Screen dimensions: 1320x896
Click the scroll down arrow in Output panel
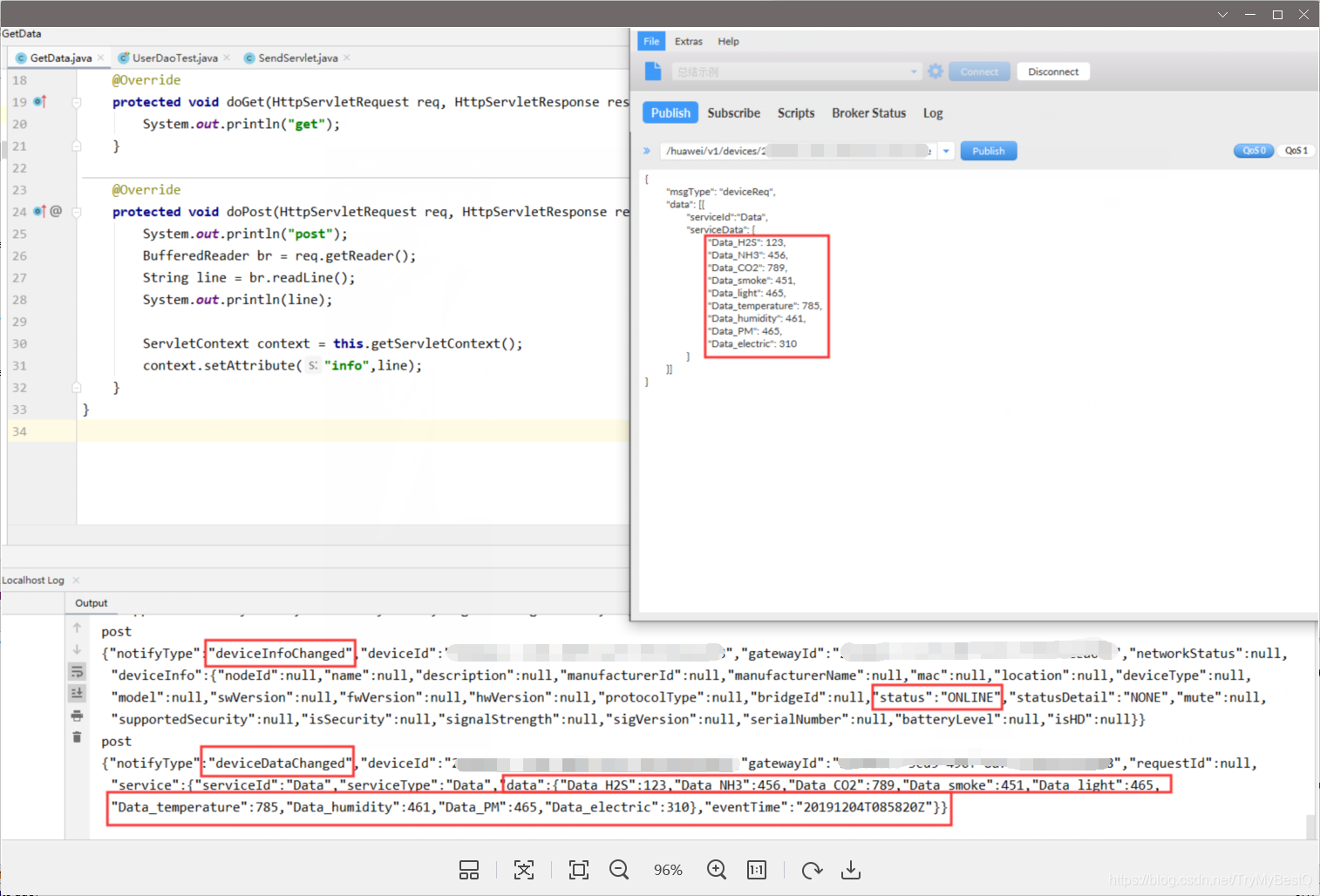pos(77,649)
